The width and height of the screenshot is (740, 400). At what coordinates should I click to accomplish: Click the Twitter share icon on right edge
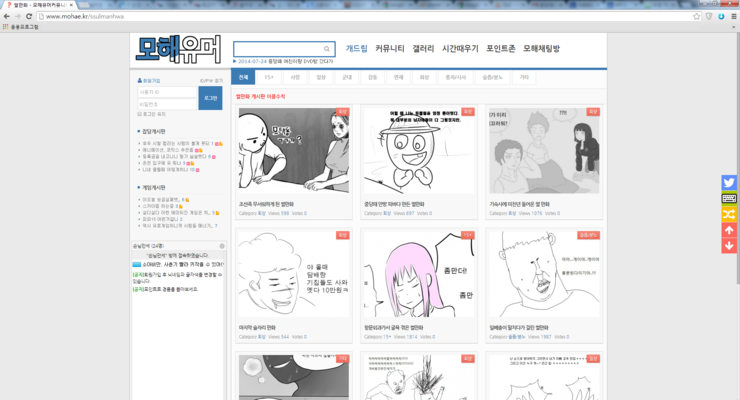pyautogui.click(x=729, y=183)
